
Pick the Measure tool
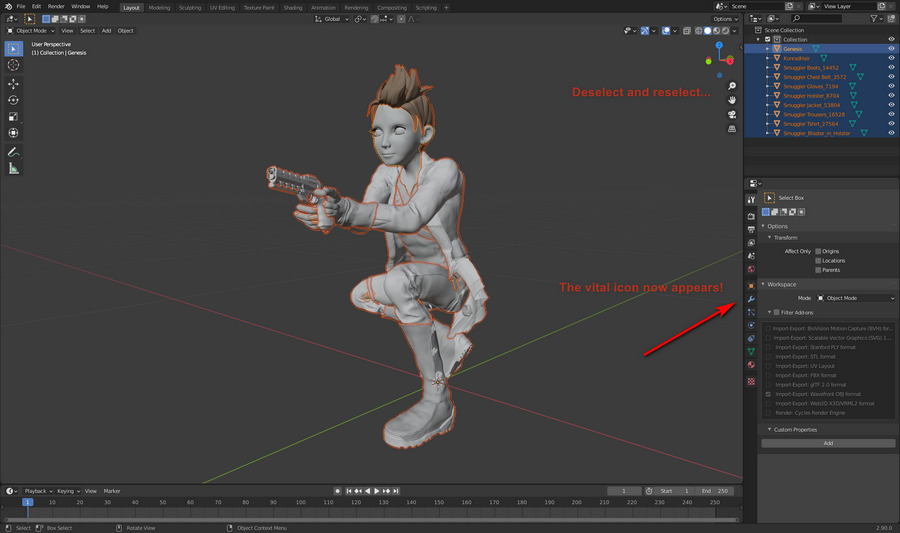[14, 169]
